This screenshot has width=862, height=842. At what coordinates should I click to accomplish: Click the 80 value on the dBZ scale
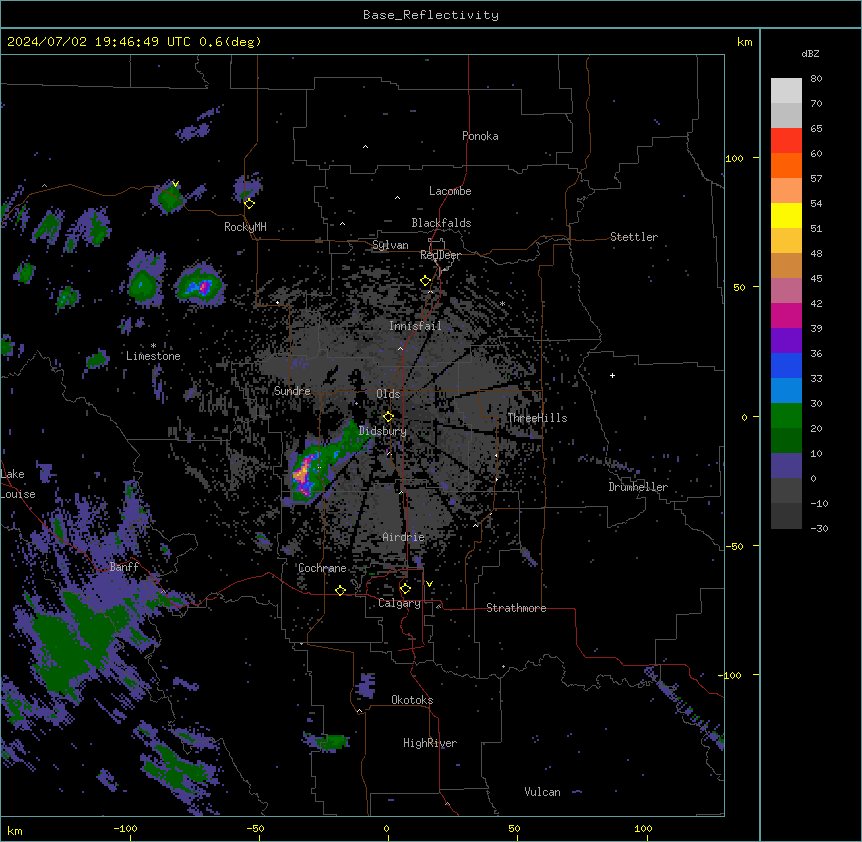816,79
